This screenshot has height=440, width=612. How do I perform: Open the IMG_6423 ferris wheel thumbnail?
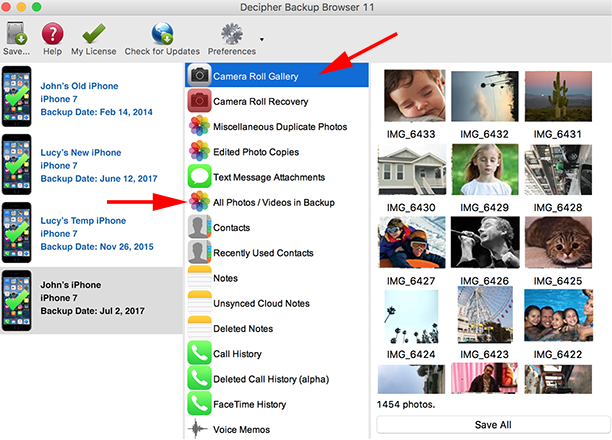485,315
